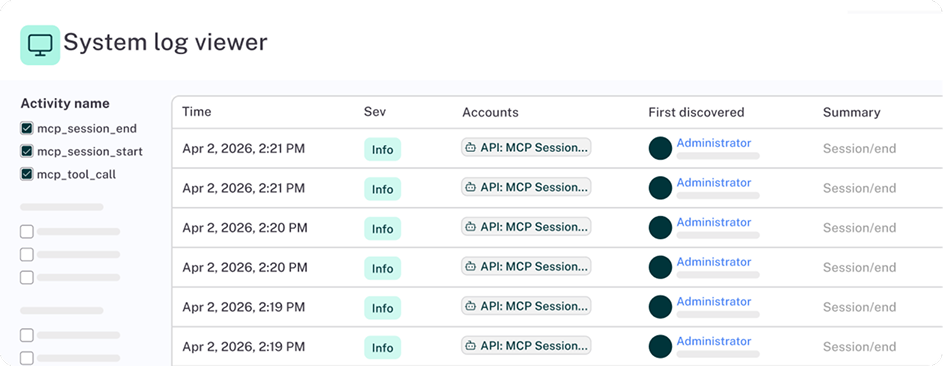The image size is (943, 366).
Task: Click Session/end summary in second 2:19 PM row
Action: click(859, 347)
